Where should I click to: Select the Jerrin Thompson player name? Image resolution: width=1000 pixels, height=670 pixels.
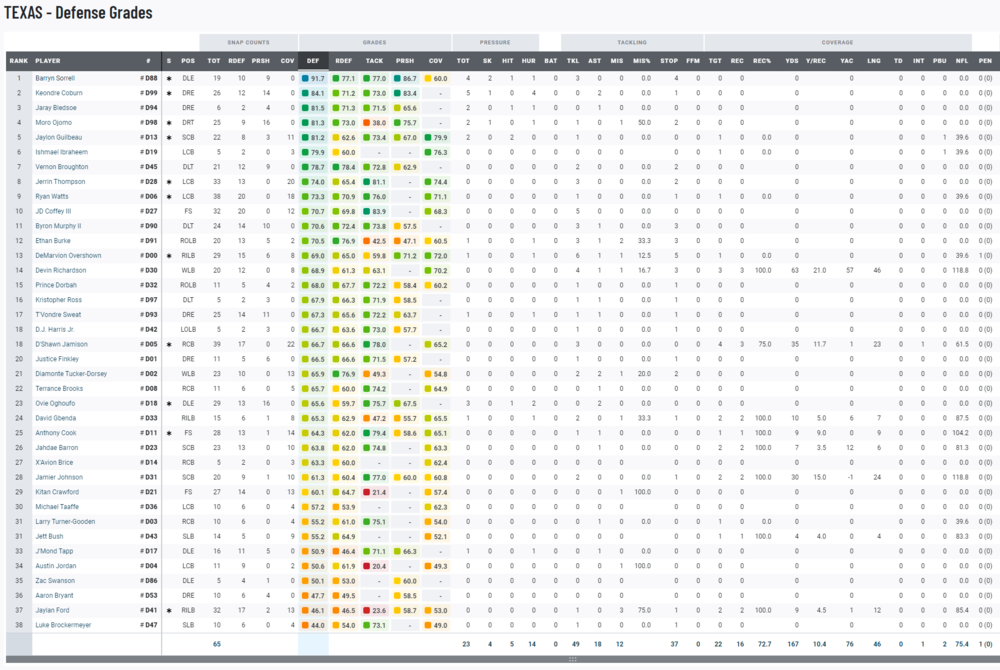click(59, 182)
